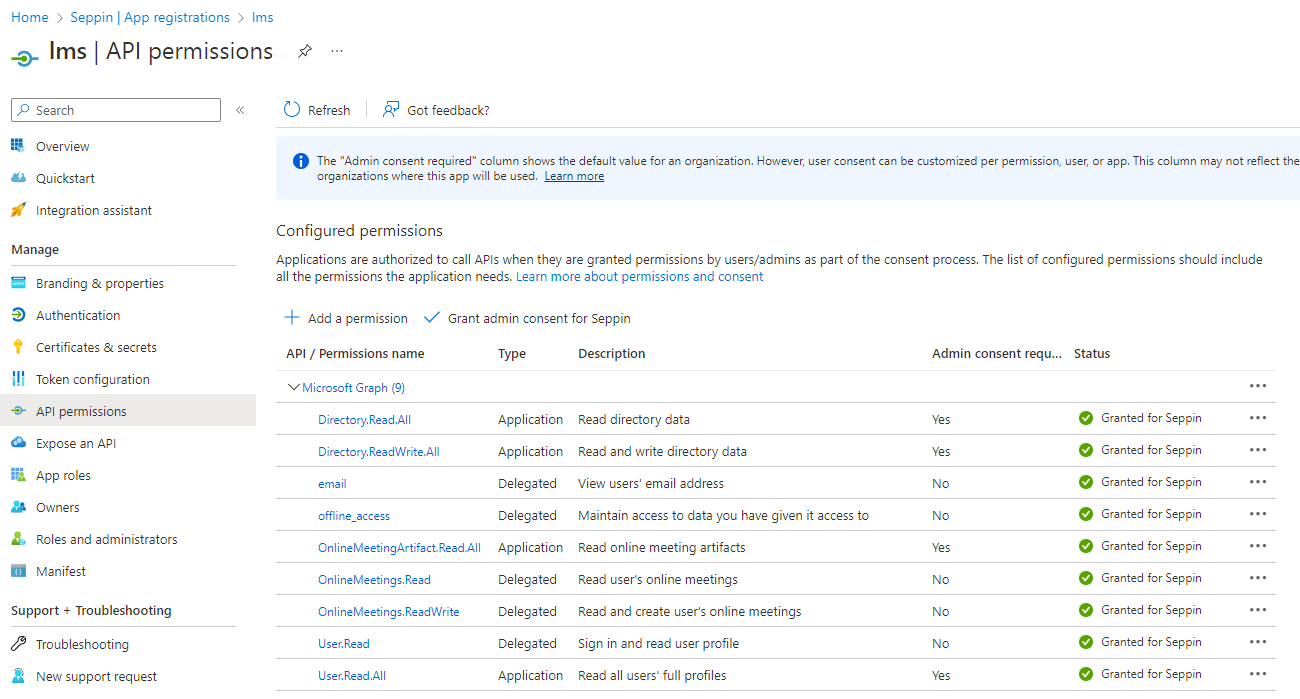Click the info icon in the blue banner
The height and width of the screenshot is (699, 1300).
click(x=300, y=161)
